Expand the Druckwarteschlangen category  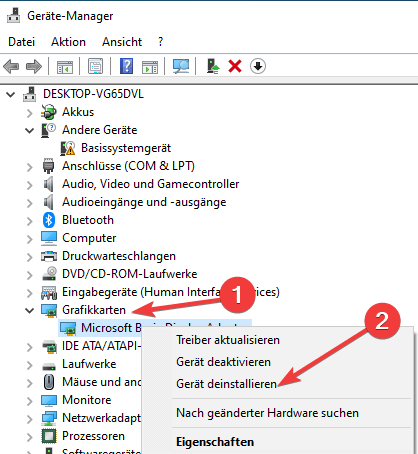tap(30, 257)
